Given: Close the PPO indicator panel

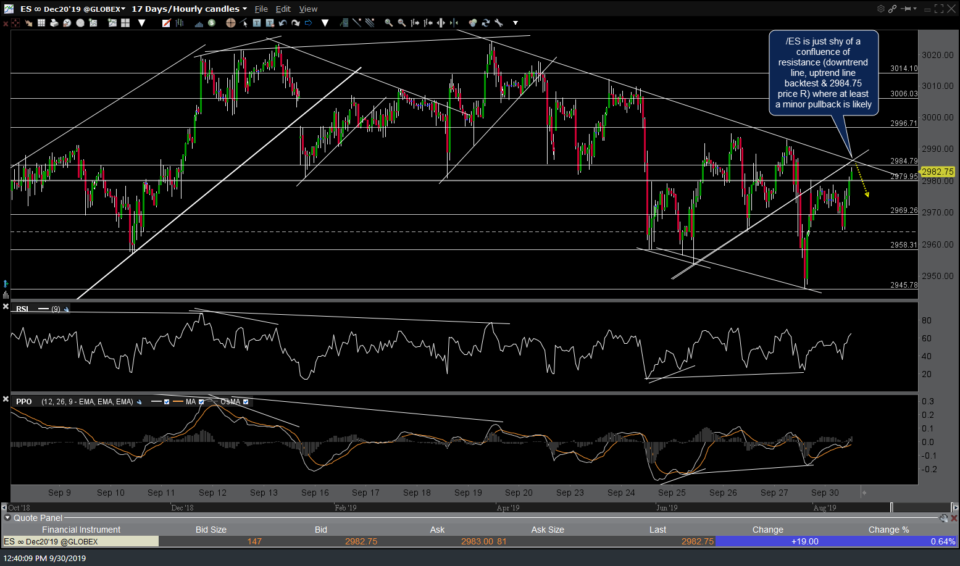Looking at the screenshot, I should coord(5,399).
